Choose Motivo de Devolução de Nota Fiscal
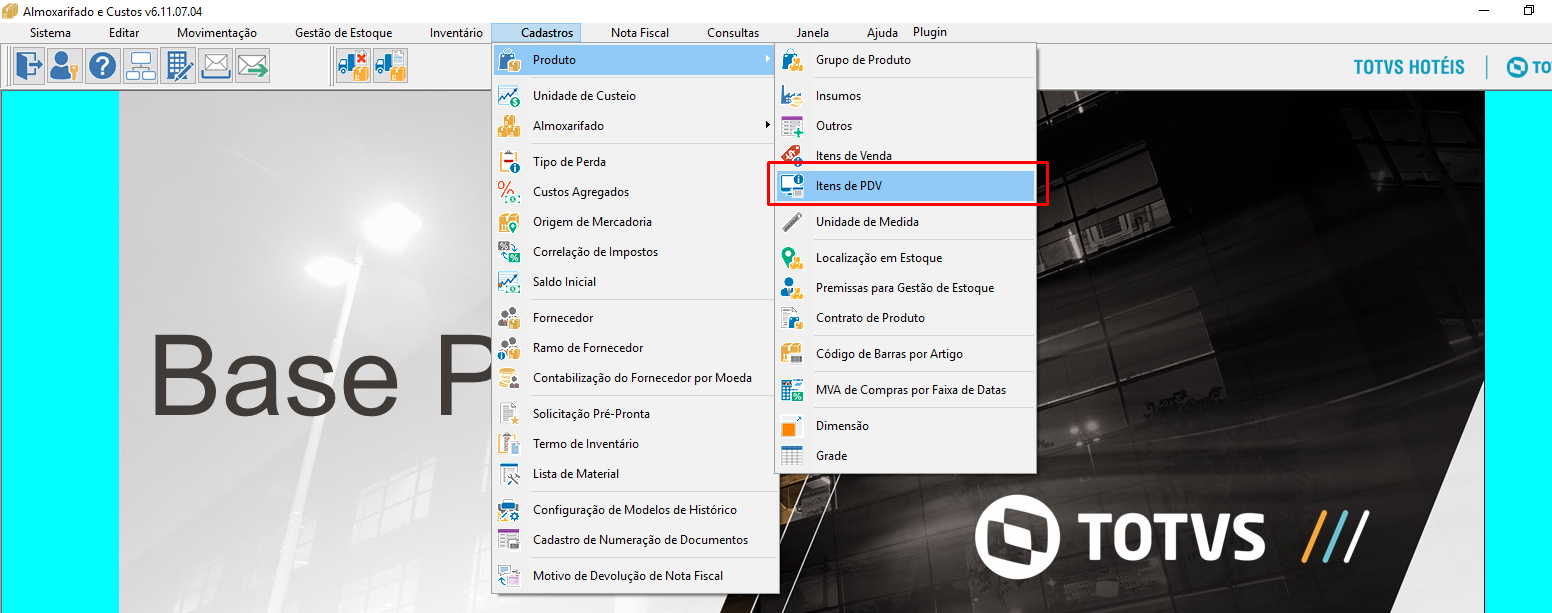1552x613 pixels. pos(635,576)
